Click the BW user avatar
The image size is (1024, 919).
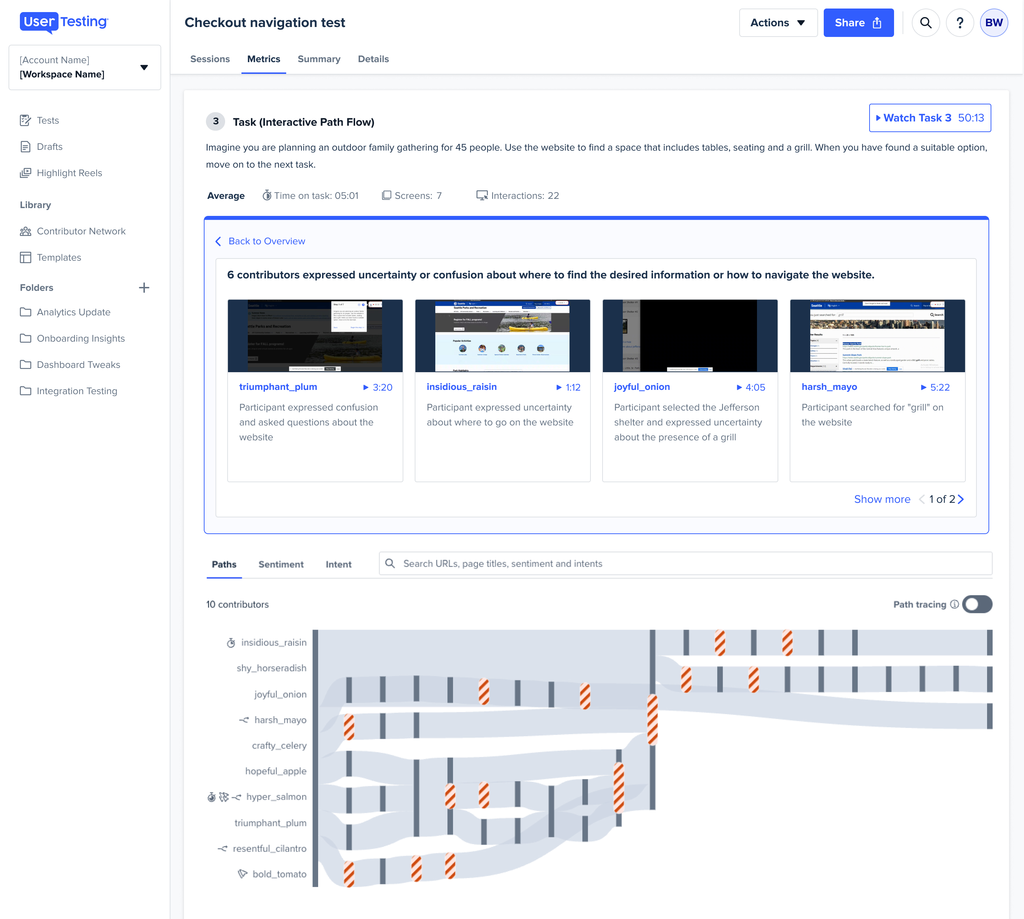[994, 23]
